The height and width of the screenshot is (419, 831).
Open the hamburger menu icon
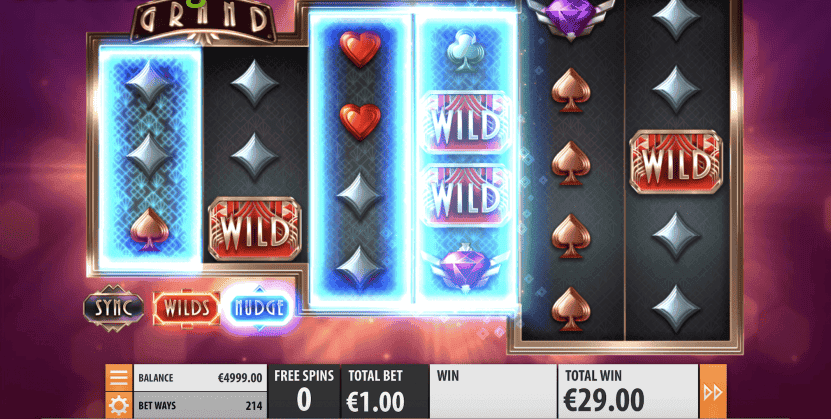tap(119, 378)
